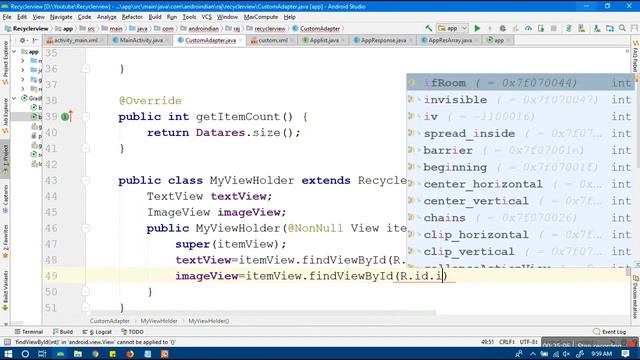
Task: Switch to AppResponse.java tab
Action: click(383, 40)
